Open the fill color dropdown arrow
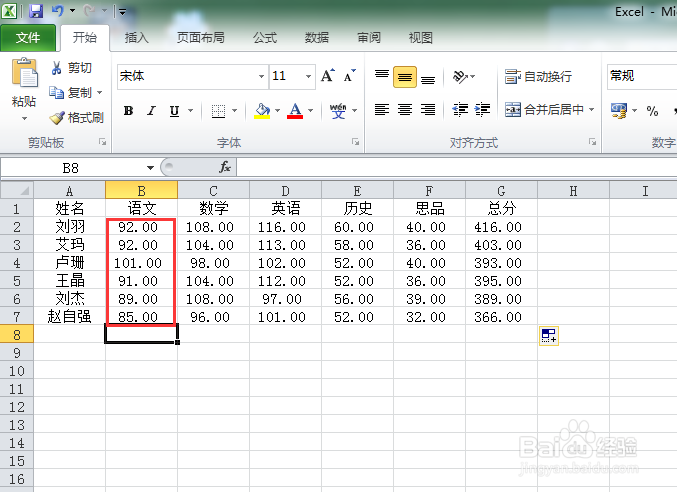This screenshot has width=677, height=492. [x=277, y=111]
